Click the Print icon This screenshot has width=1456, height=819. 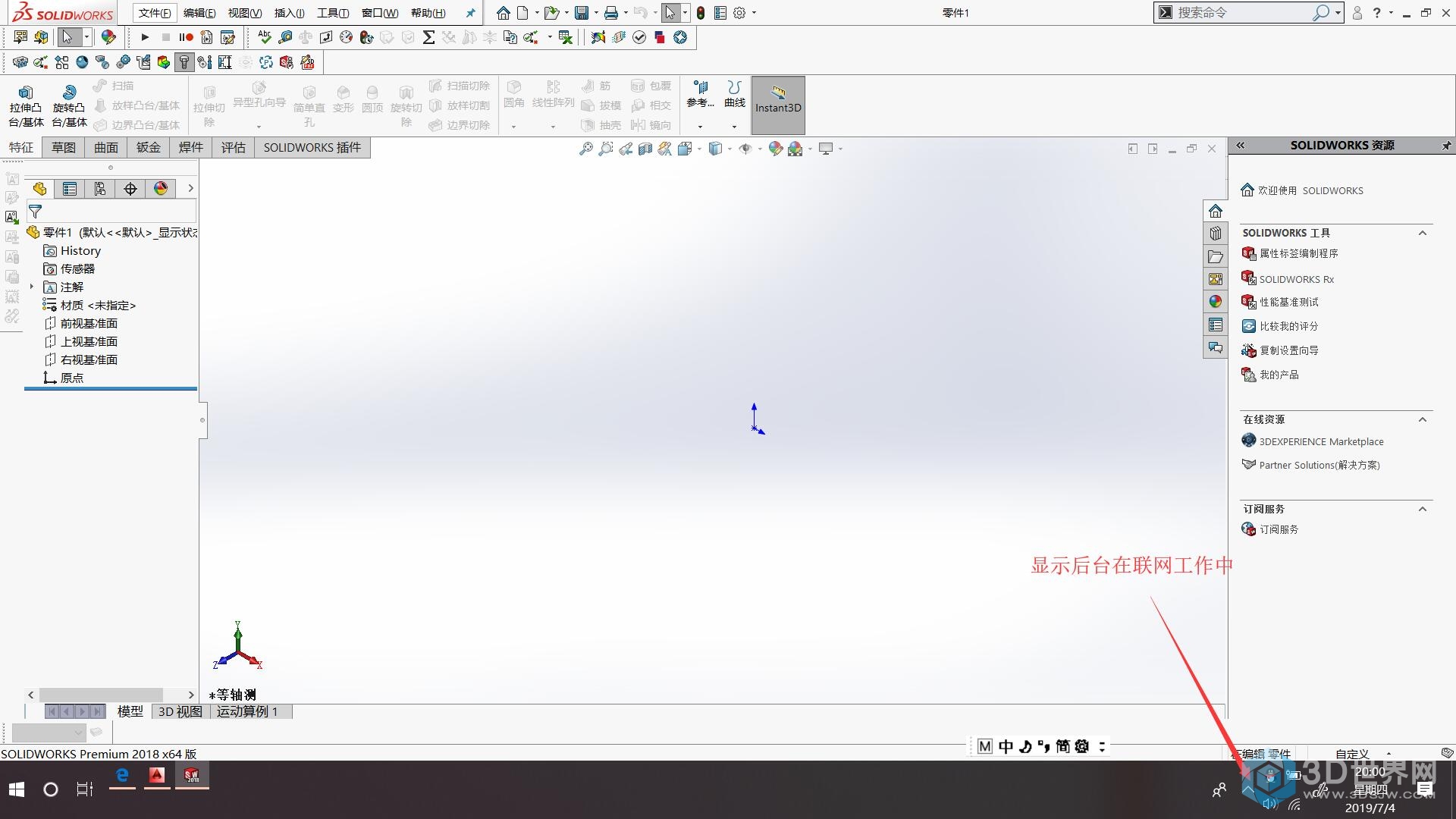pyautogui.click(x=610, y=13)
